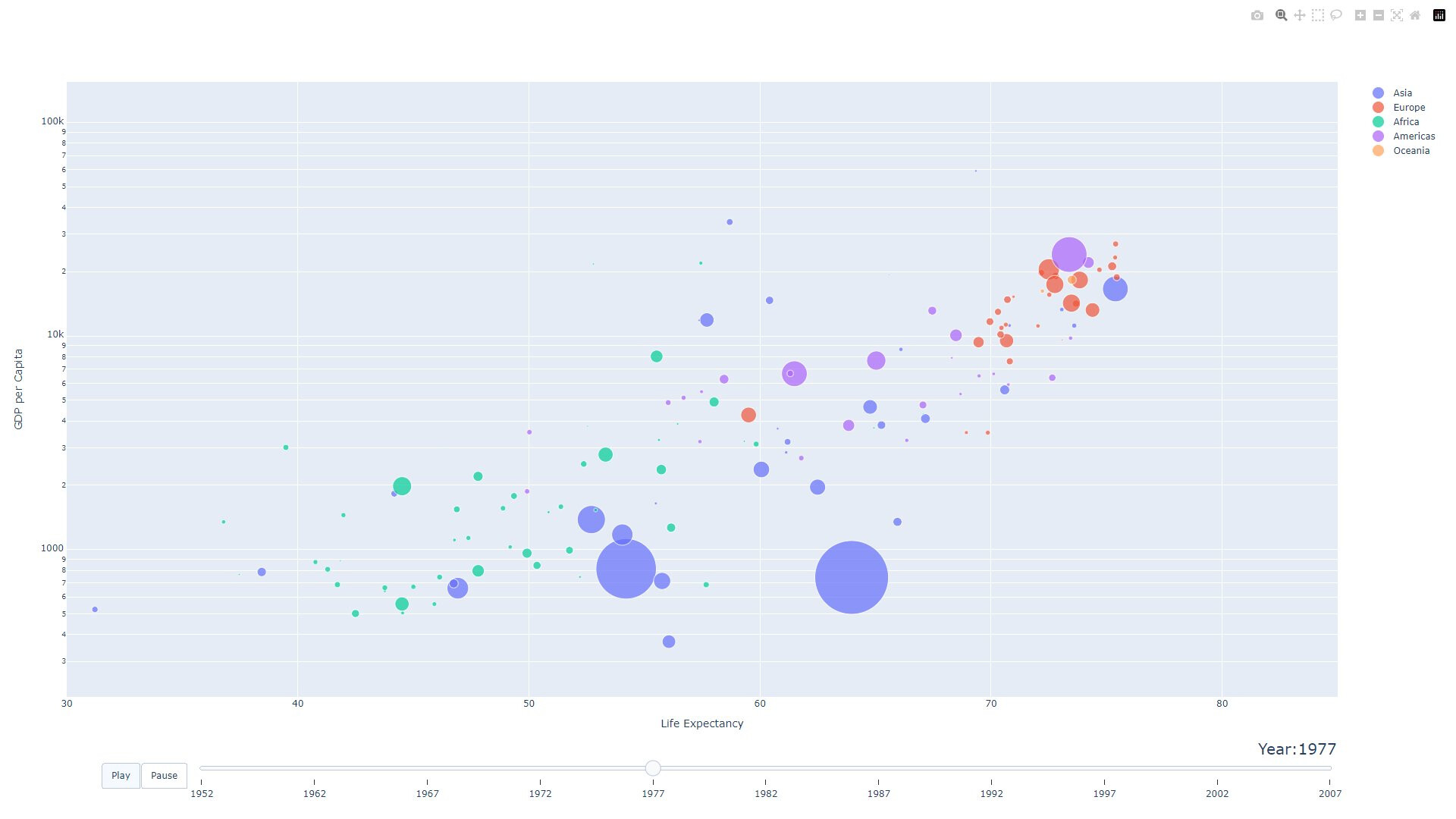
Task: Hide the Asia trace in legend
Action: point(1402,93)
